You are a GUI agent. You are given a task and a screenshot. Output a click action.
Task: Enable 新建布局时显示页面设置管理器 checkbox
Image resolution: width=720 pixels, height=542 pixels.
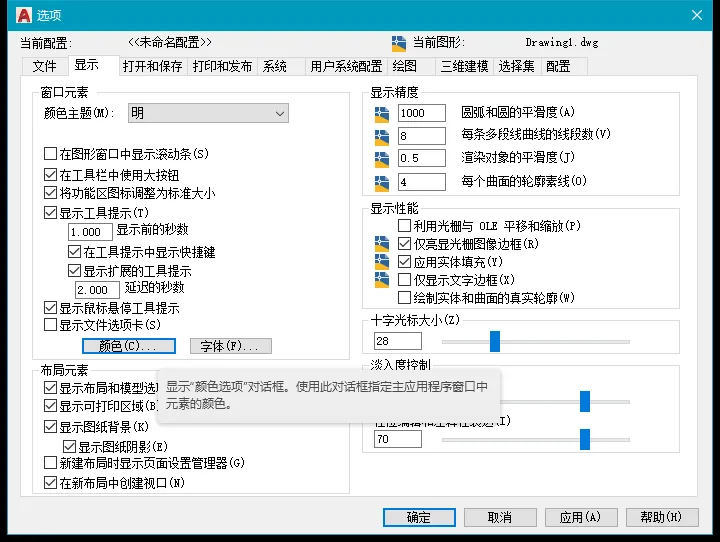(x=50, y=463)
